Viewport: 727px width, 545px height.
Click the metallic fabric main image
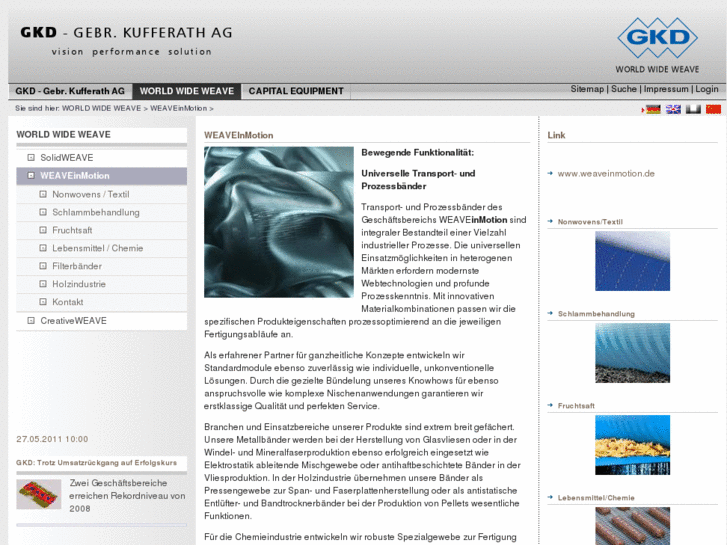279,222
